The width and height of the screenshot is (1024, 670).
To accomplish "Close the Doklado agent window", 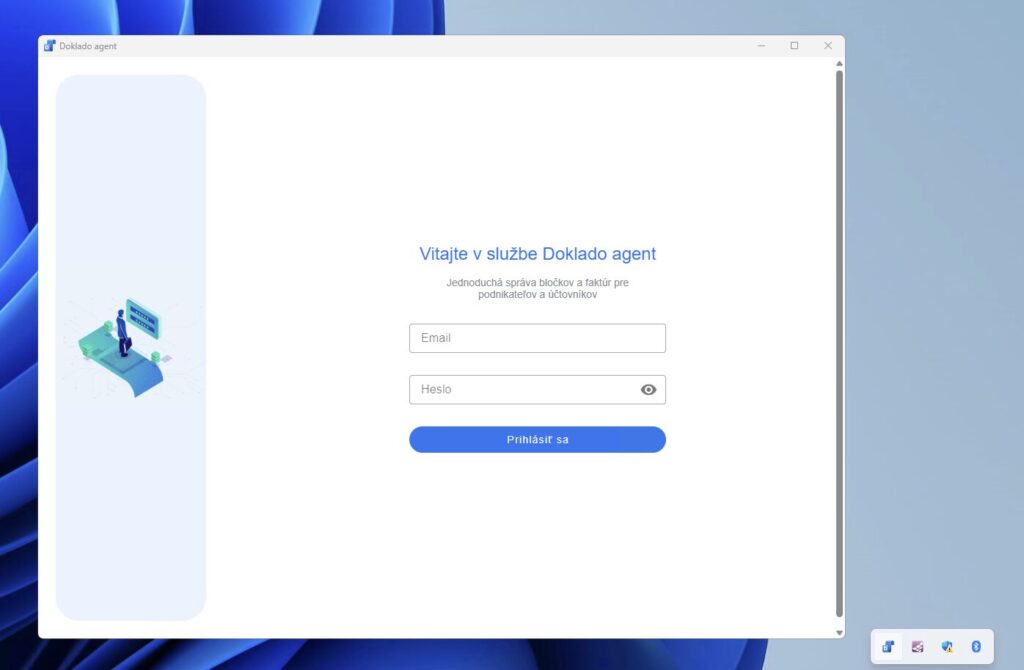I will (827, 46).
